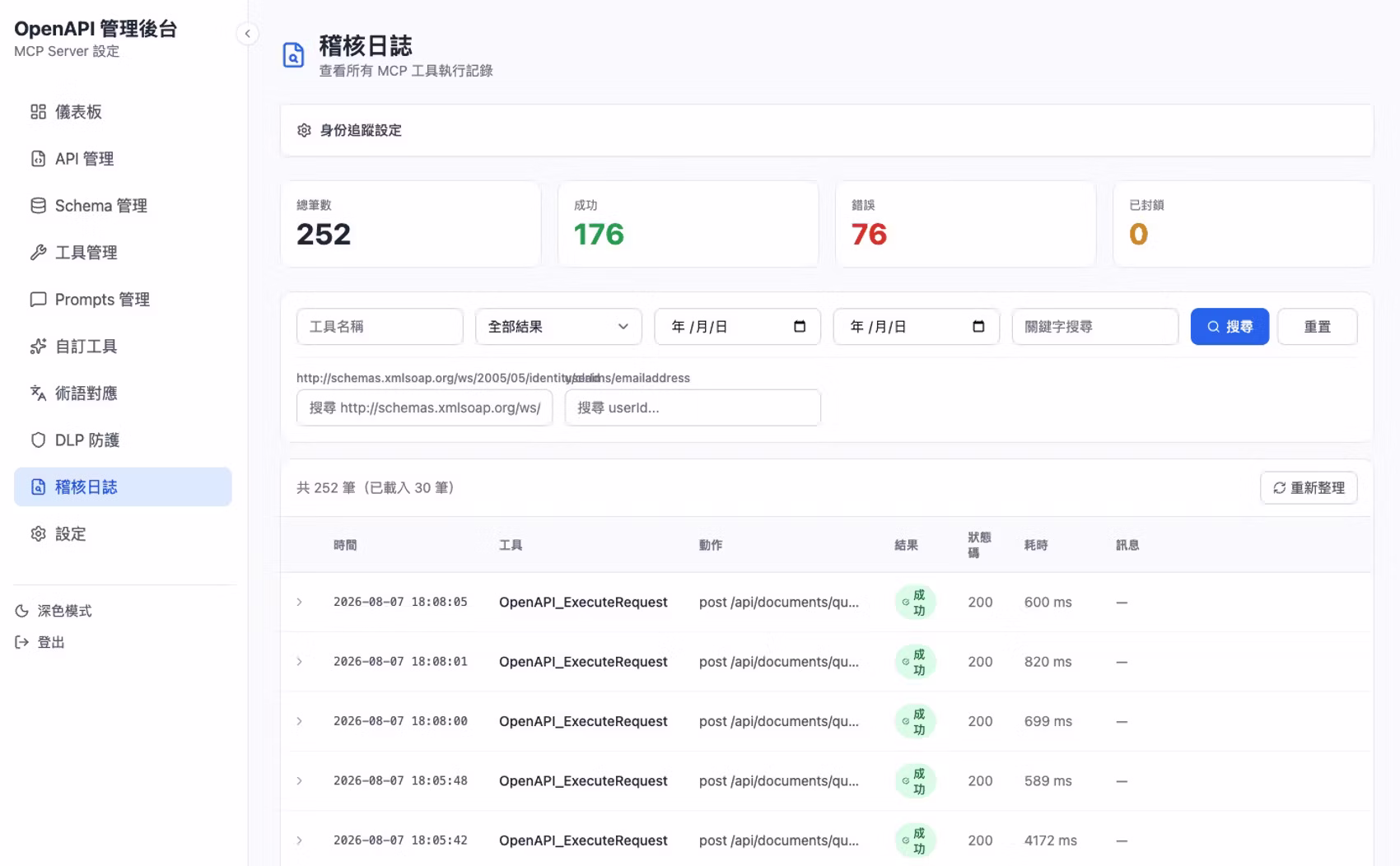Click OpenAPI_ExecuteRequest in the 18:08:05 row
1400x866 pixels.
coord(583,603)
